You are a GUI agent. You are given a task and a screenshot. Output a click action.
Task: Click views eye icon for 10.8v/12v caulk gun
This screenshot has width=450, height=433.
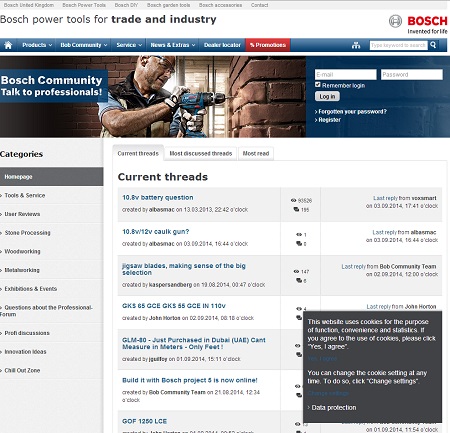click(299, 235)
